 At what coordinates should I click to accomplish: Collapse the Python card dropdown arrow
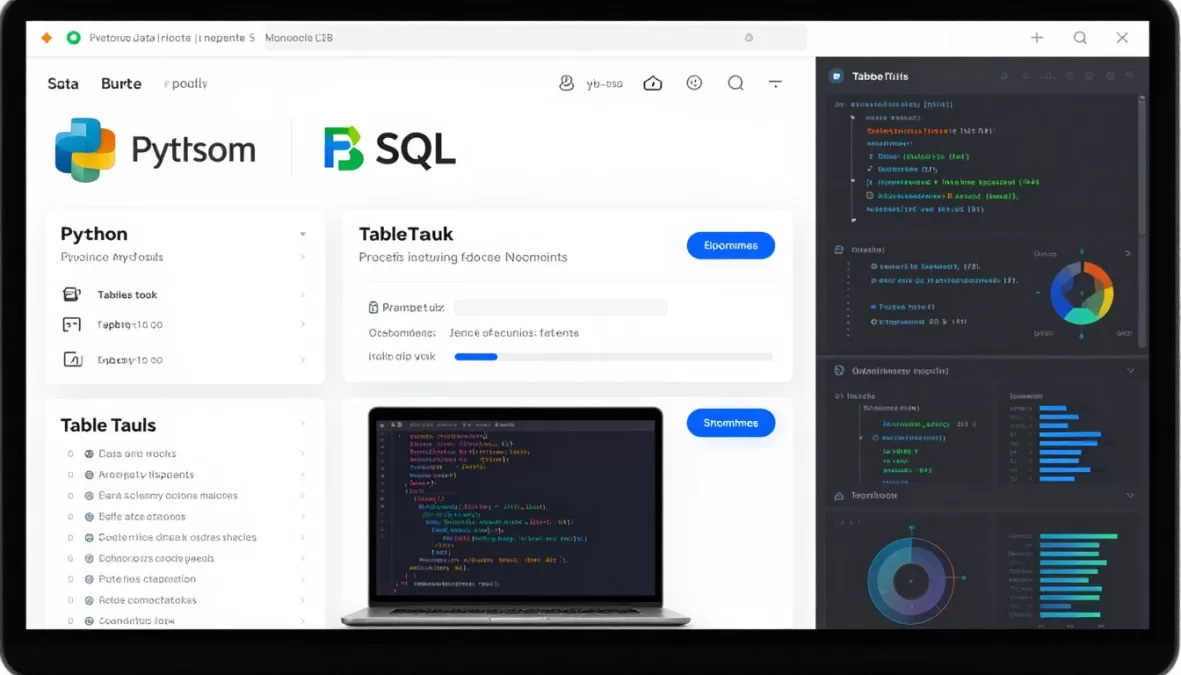pyautogui.click(x=302, y=235)
